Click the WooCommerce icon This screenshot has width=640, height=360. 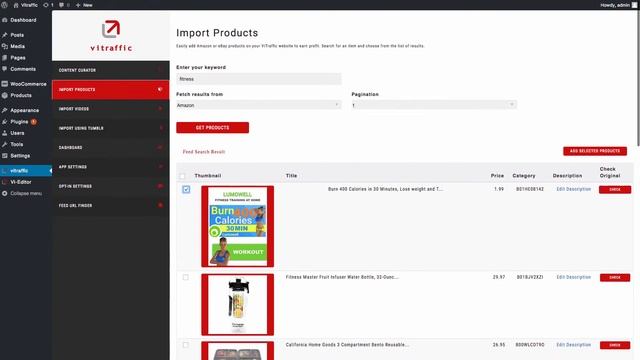pyautogui.click(x=5, y=84)
